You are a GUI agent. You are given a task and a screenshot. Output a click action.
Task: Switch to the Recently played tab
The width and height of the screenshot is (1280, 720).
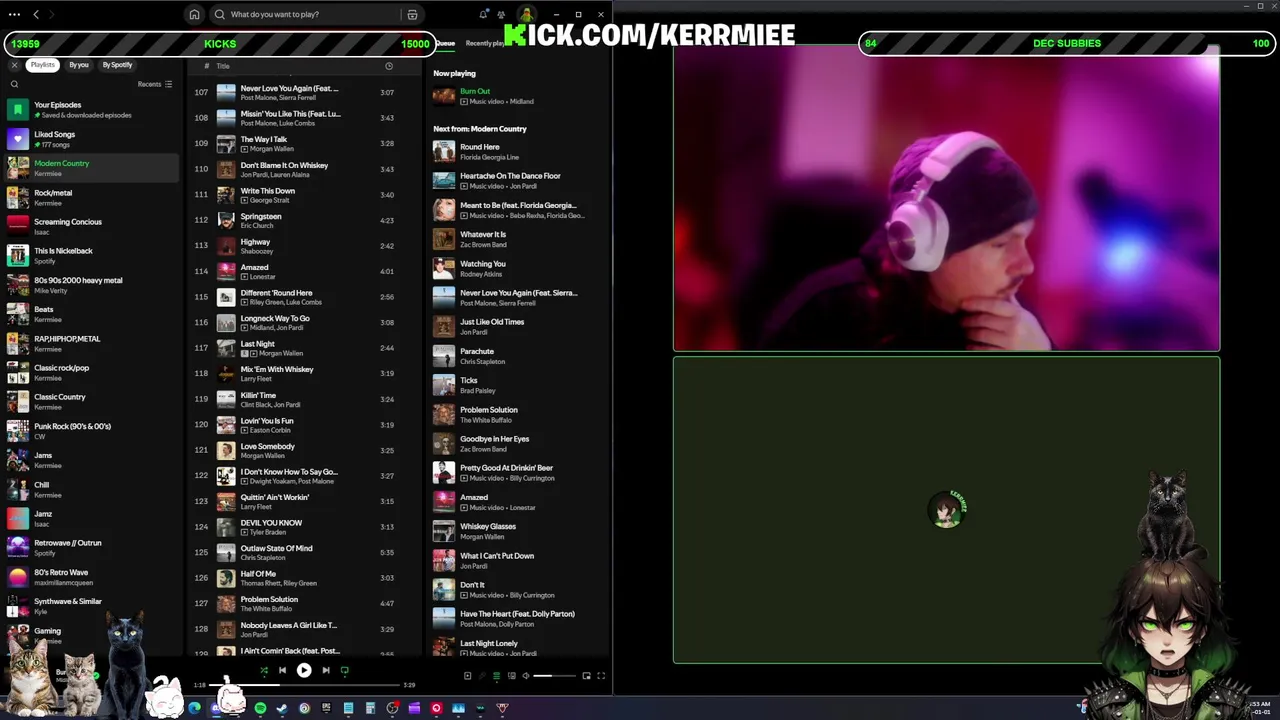485,43
